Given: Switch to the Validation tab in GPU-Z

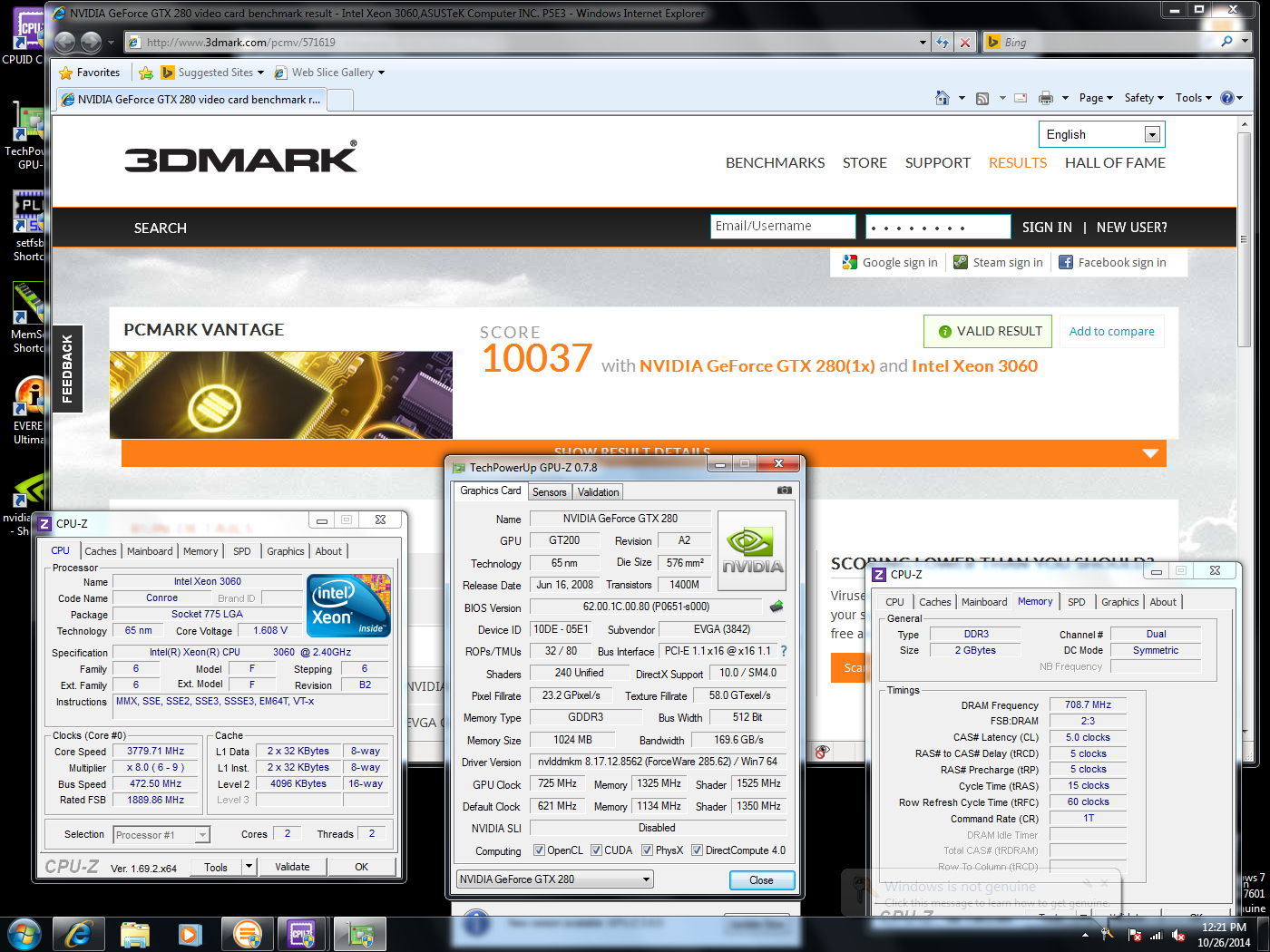Looking at the screenshot, I should [x=599, y=492].
